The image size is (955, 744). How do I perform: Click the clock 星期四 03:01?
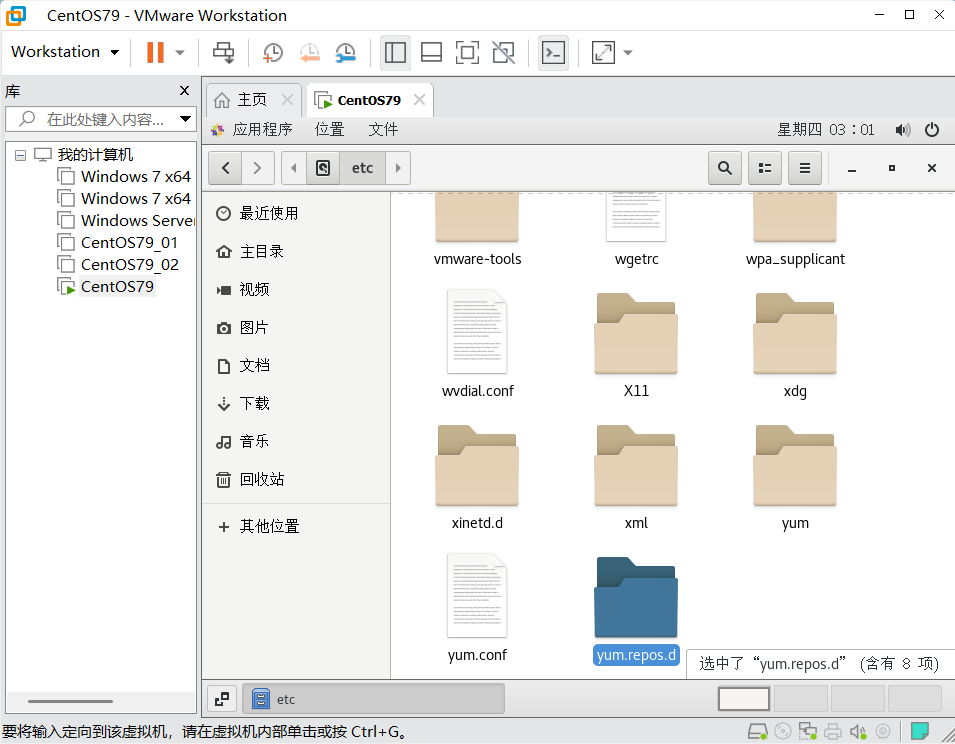pos(826,129)
